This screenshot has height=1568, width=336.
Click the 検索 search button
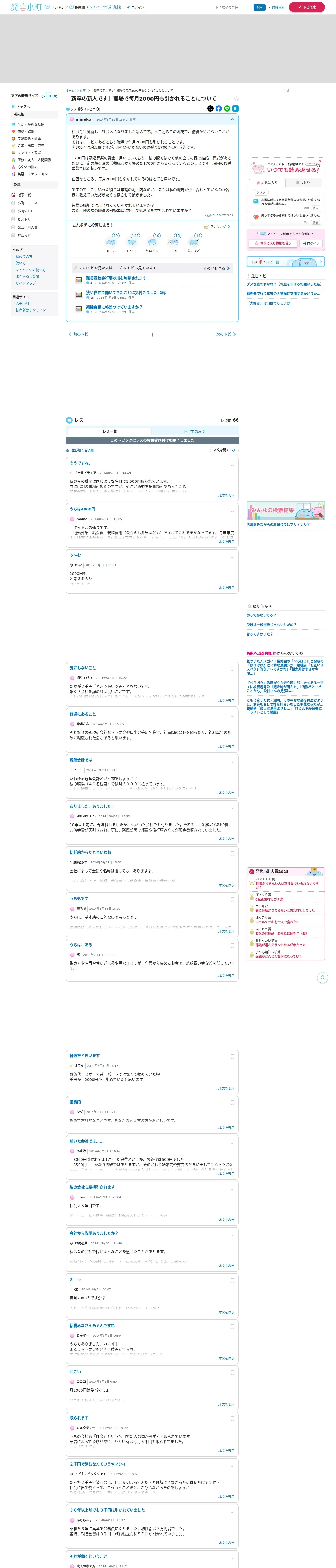[x=260, y=7]
